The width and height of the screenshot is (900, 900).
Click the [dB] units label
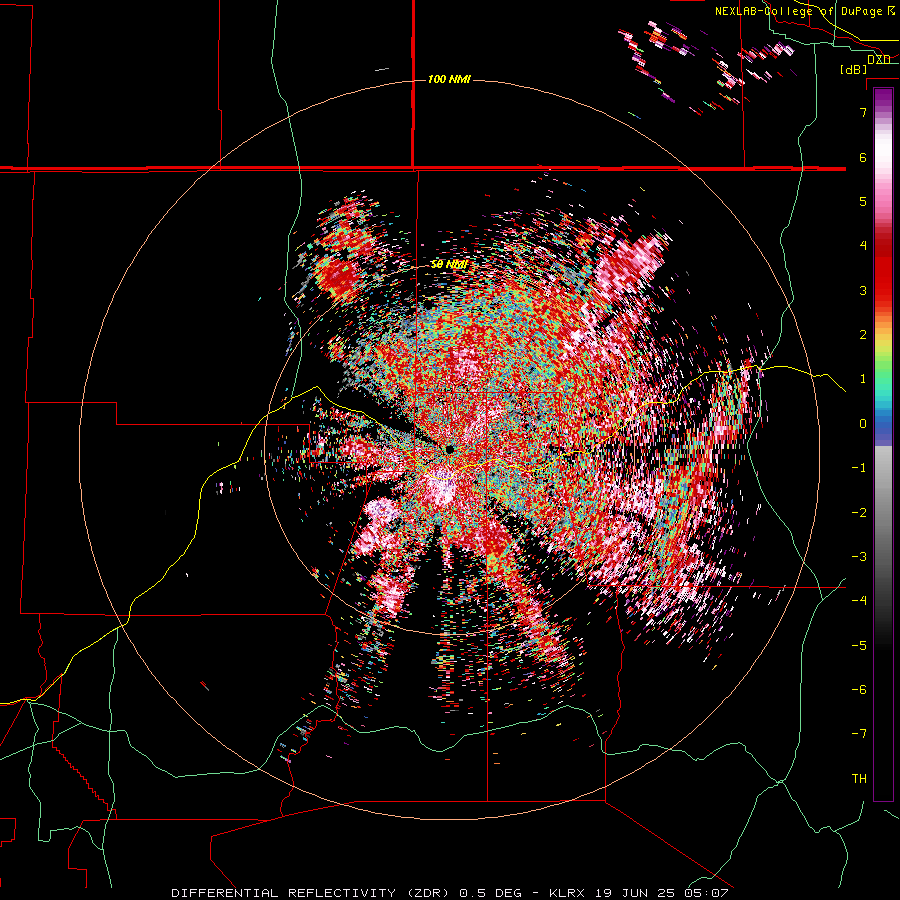click(854, 70)
